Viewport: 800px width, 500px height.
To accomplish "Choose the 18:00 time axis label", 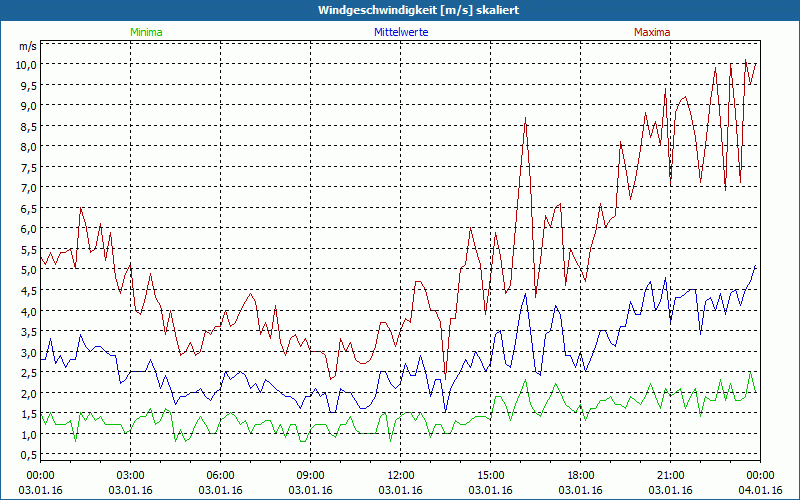I will 581,475.
